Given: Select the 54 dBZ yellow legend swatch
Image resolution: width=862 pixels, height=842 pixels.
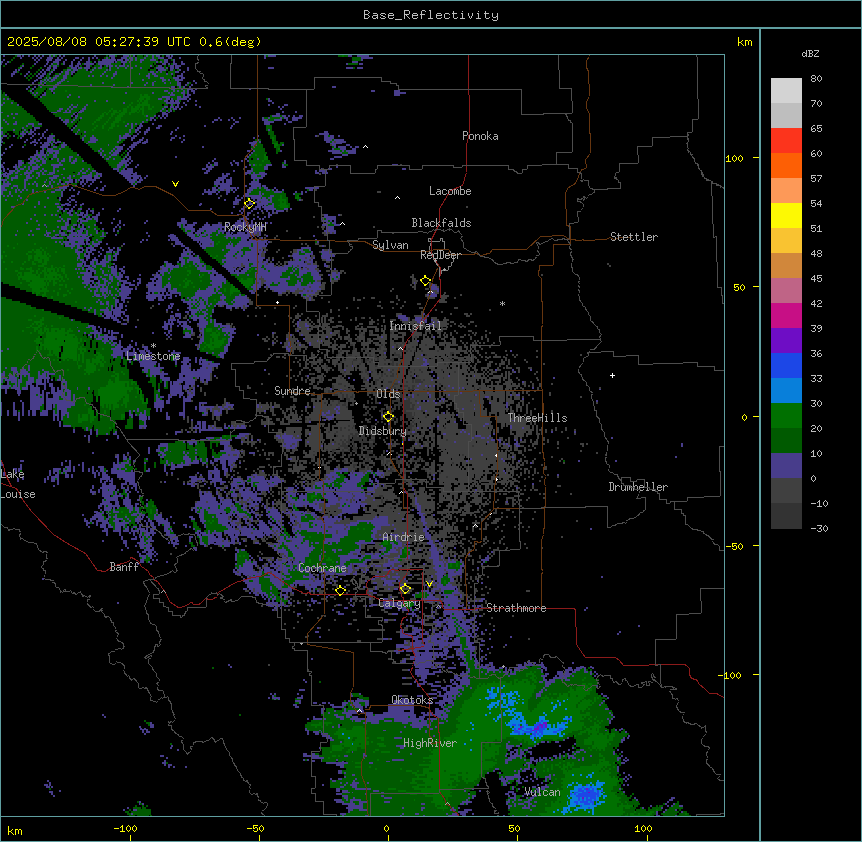Looking at the screenshot, I should point(786,215).
